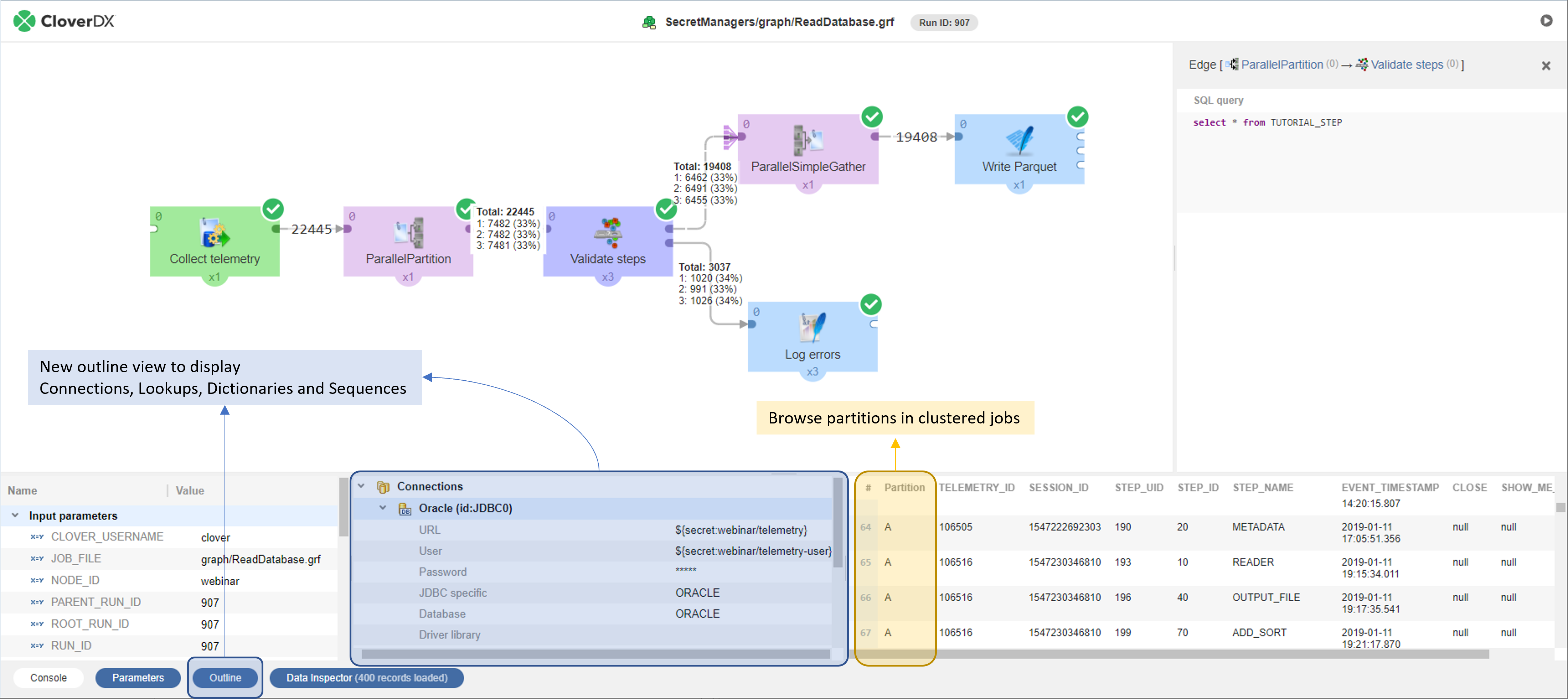
Task: Select the Log errors writer icon
Action: [x=812, y=328]
